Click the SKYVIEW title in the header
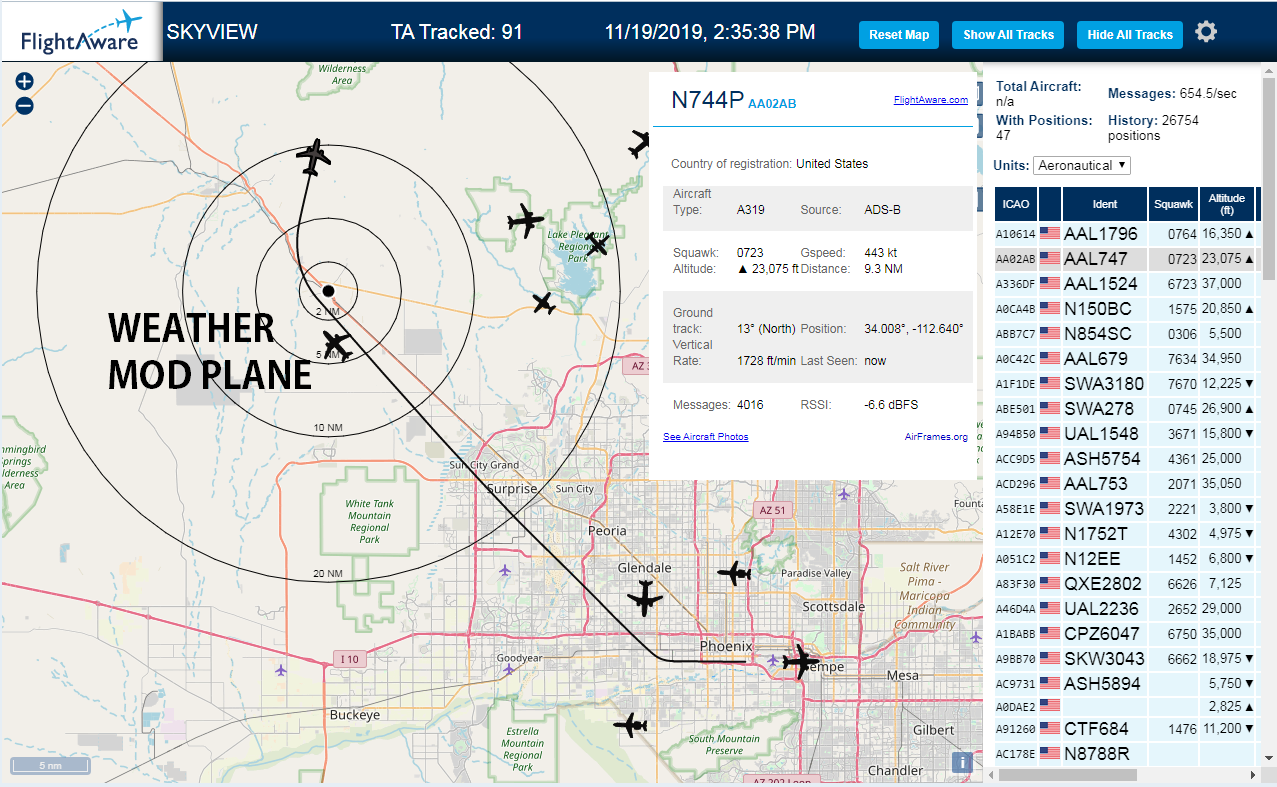 click(212, 32)
